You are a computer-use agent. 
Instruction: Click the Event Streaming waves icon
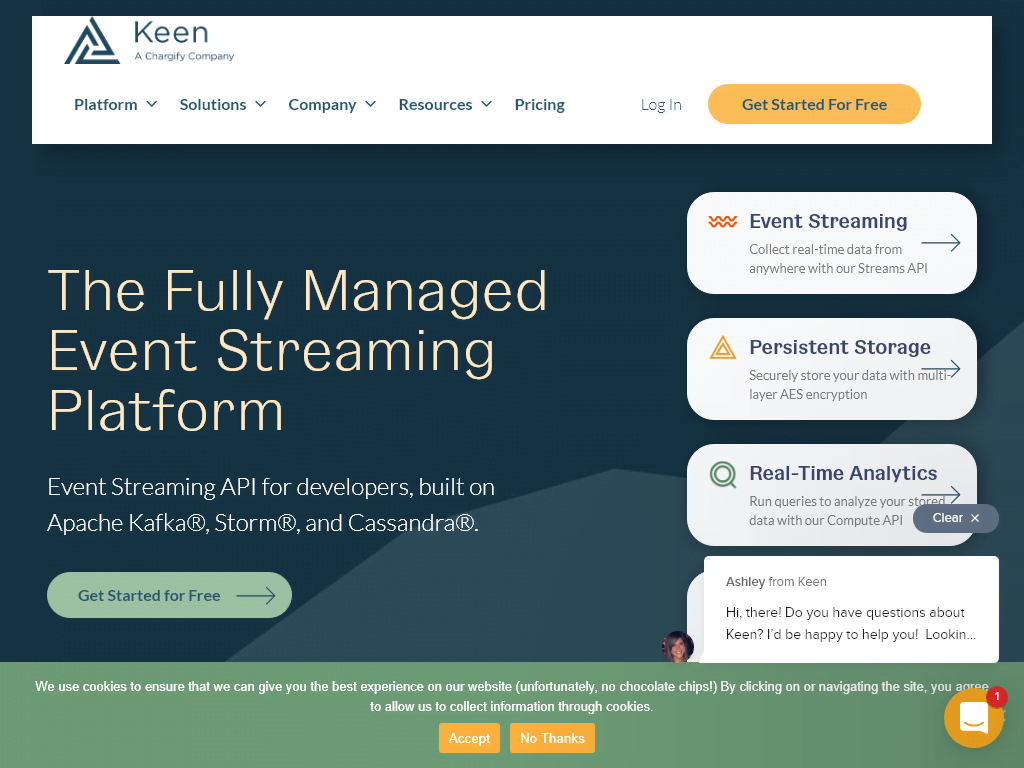click(x=722, y=222)
